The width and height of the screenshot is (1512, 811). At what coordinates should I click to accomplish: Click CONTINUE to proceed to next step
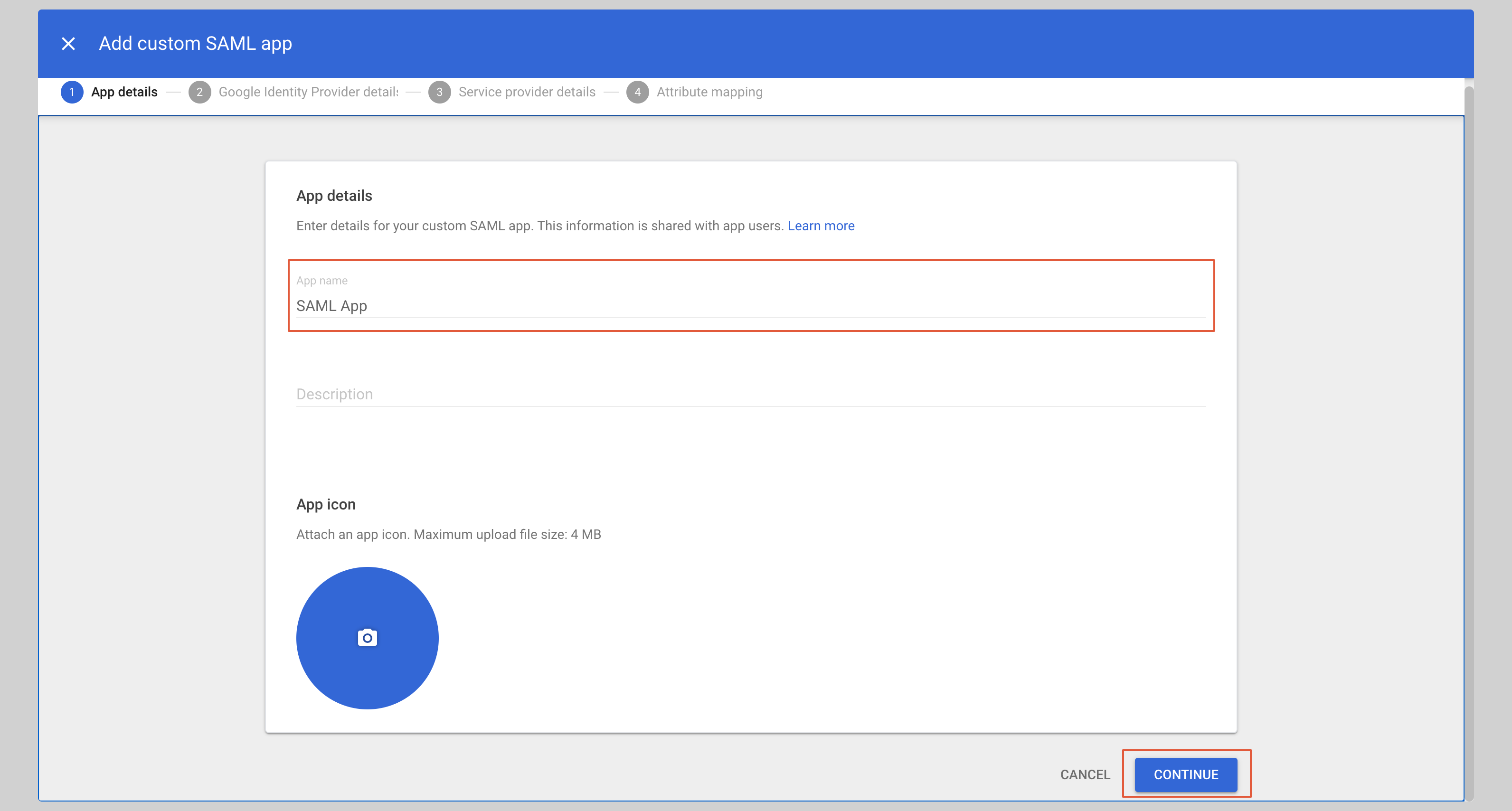coord(1185,774)
